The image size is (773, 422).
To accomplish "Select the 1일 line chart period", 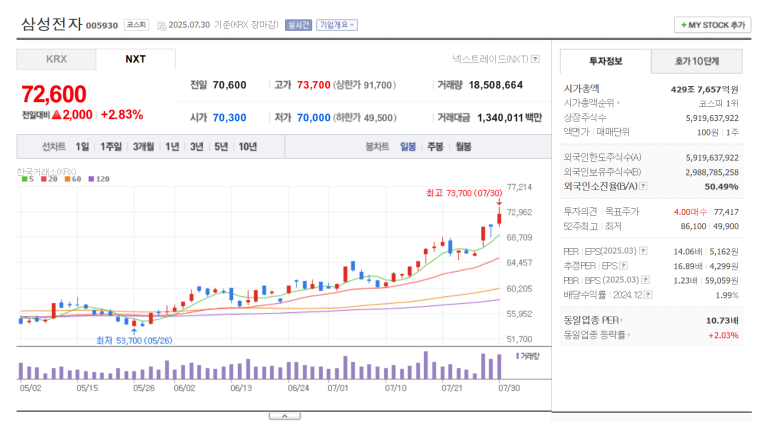I will tap(82, 147).
